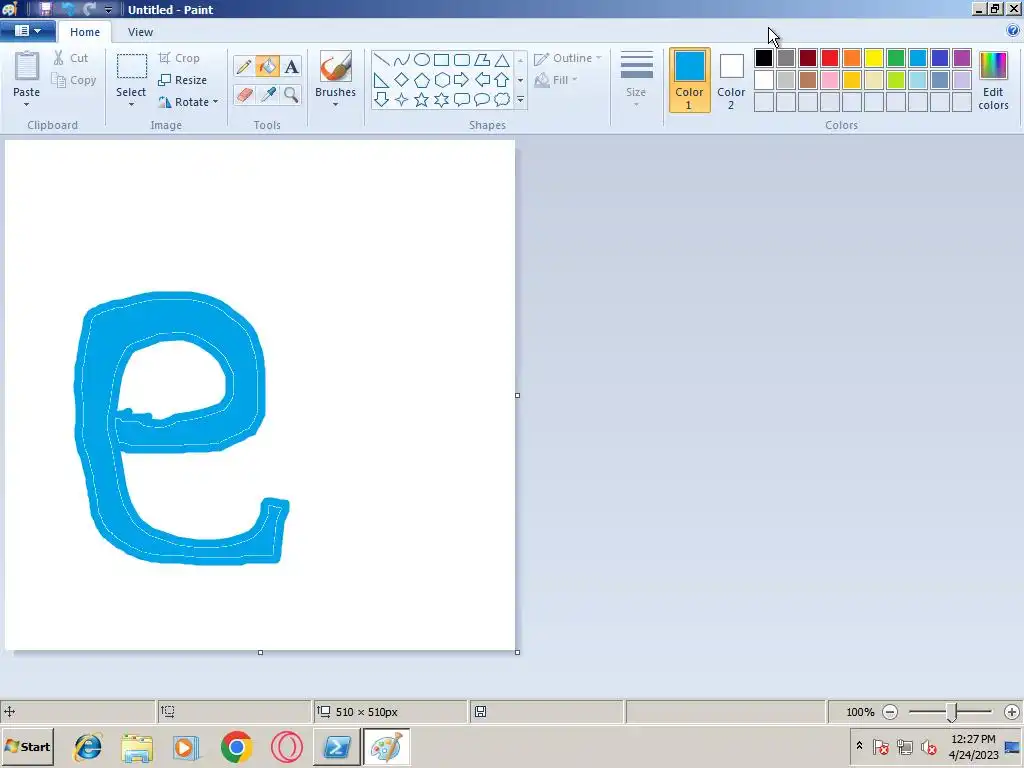Screen dimensions: 1024x768
Task: Choose the green color swatch
Action: (x=896, y=58)
